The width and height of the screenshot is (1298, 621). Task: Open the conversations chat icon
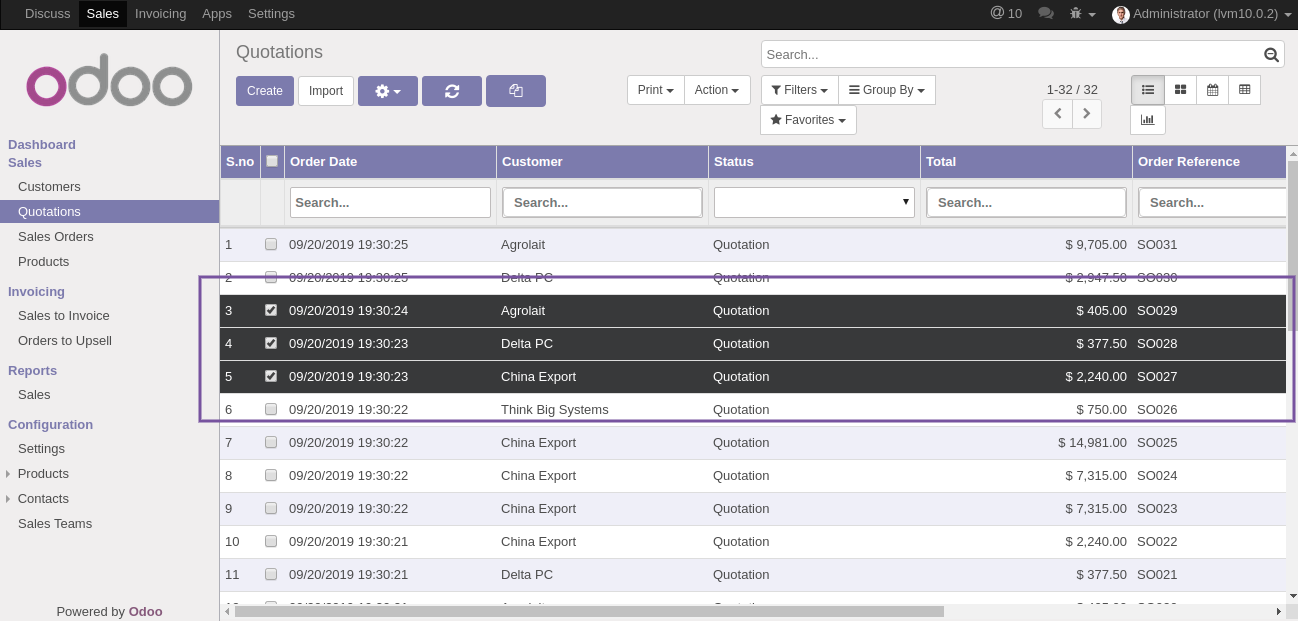pyautogui.click(x=1046, y=13)
